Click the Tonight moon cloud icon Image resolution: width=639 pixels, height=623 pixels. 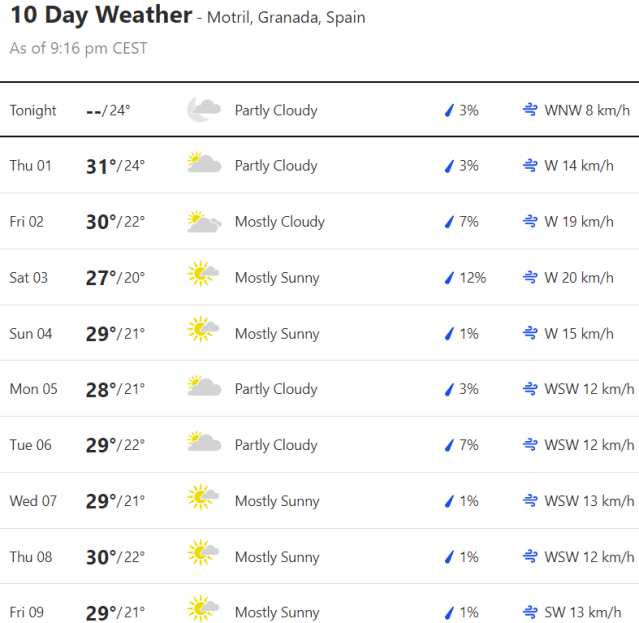[204, 110]
